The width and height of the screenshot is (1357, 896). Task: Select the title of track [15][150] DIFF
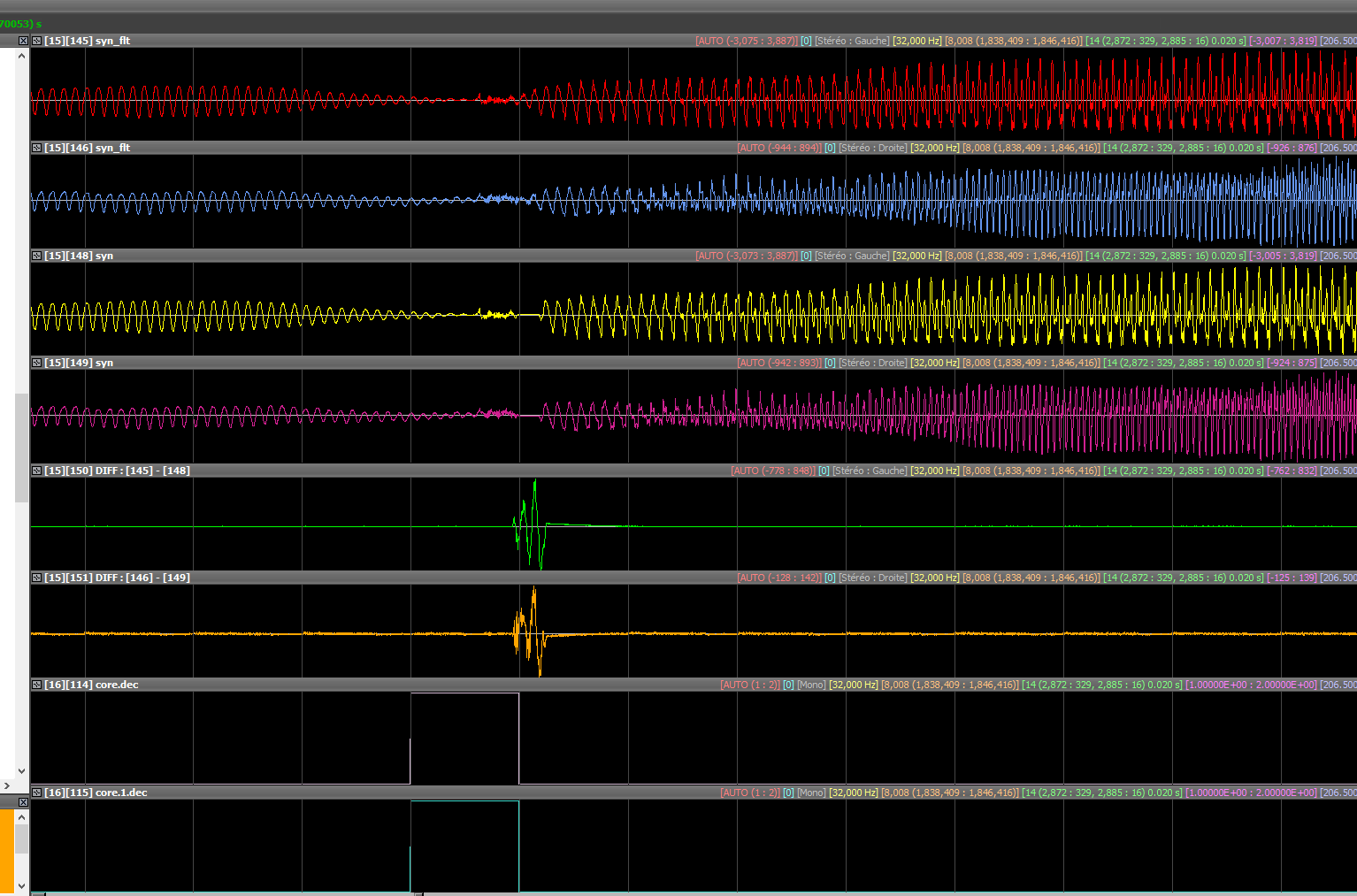point(117,471)
